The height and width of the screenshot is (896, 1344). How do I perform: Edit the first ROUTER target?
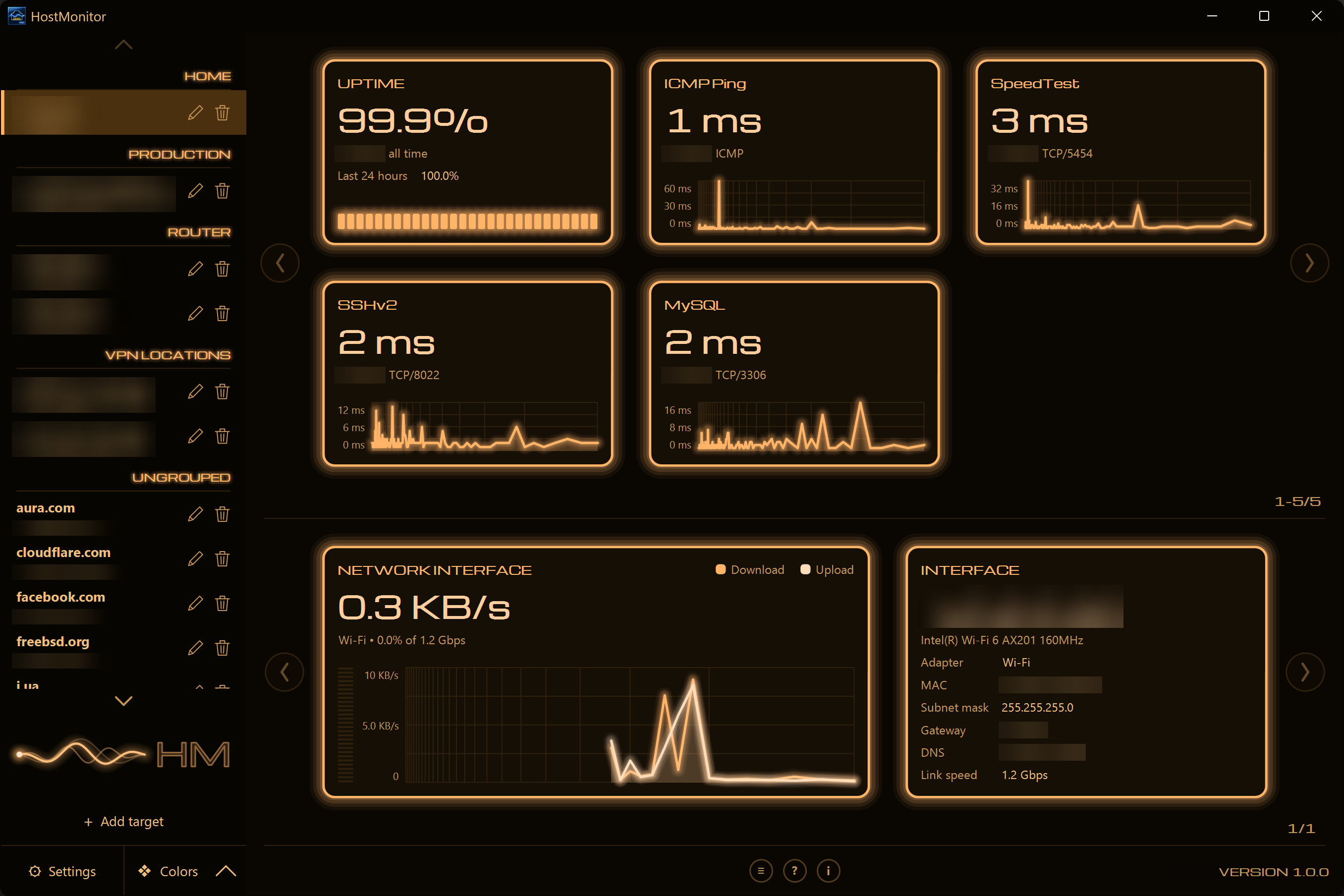click(195, 269)
